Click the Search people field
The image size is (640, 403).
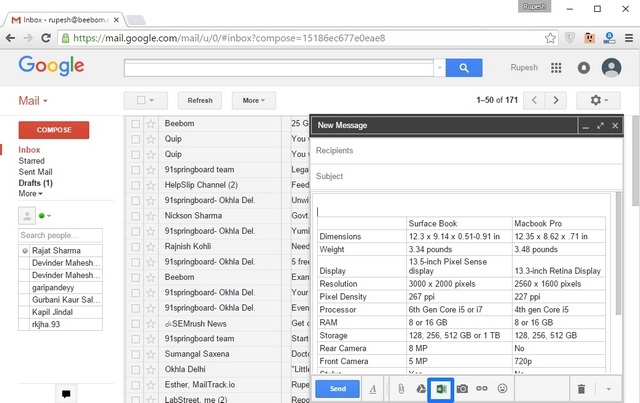[60, 236]
